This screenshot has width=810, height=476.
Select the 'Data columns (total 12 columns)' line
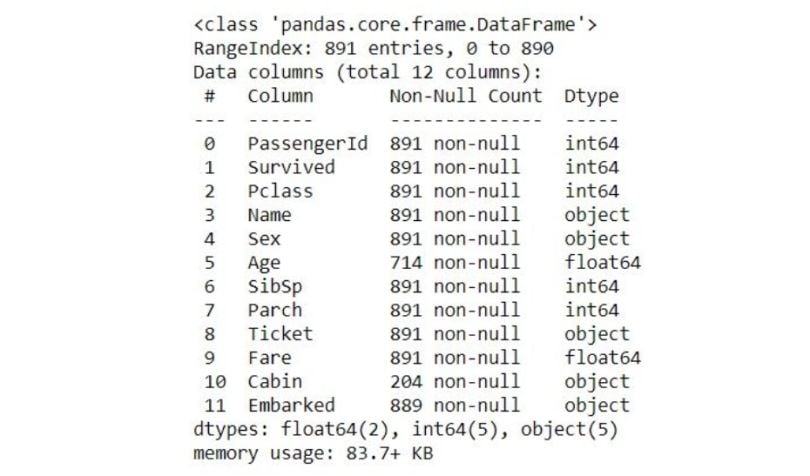point(368,72)
